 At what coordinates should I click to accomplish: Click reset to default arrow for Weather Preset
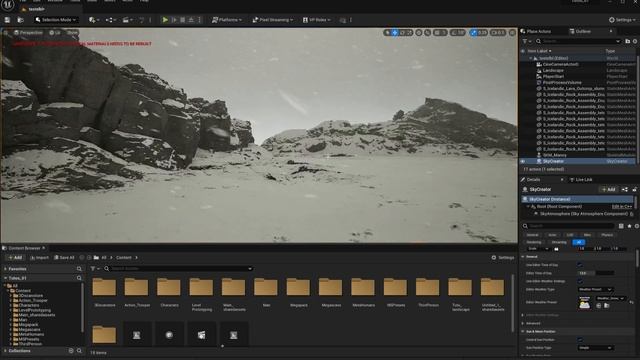[x=631, y=302]
